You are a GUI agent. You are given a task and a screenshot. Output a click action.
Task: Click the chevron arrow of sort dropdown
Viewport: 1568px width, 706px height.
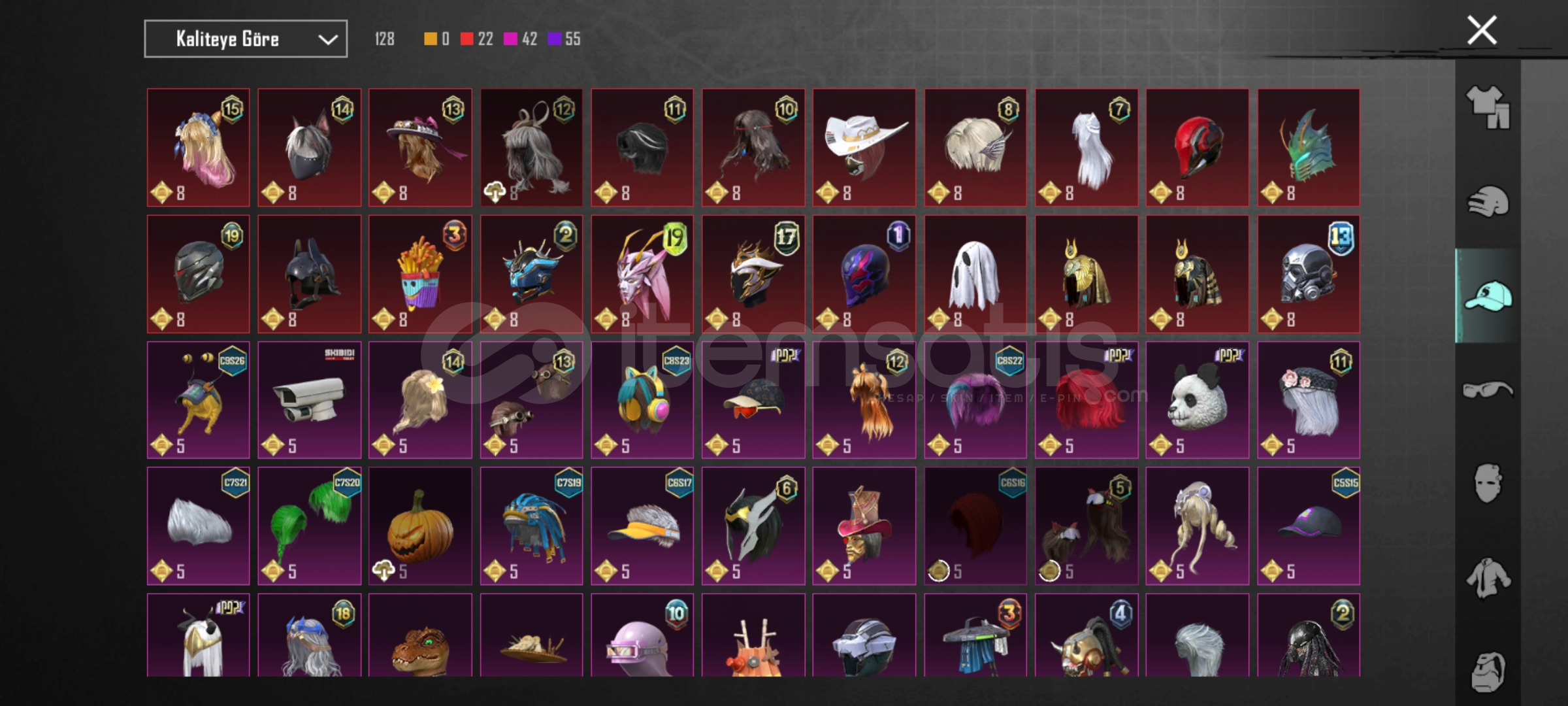click(327, 40)
